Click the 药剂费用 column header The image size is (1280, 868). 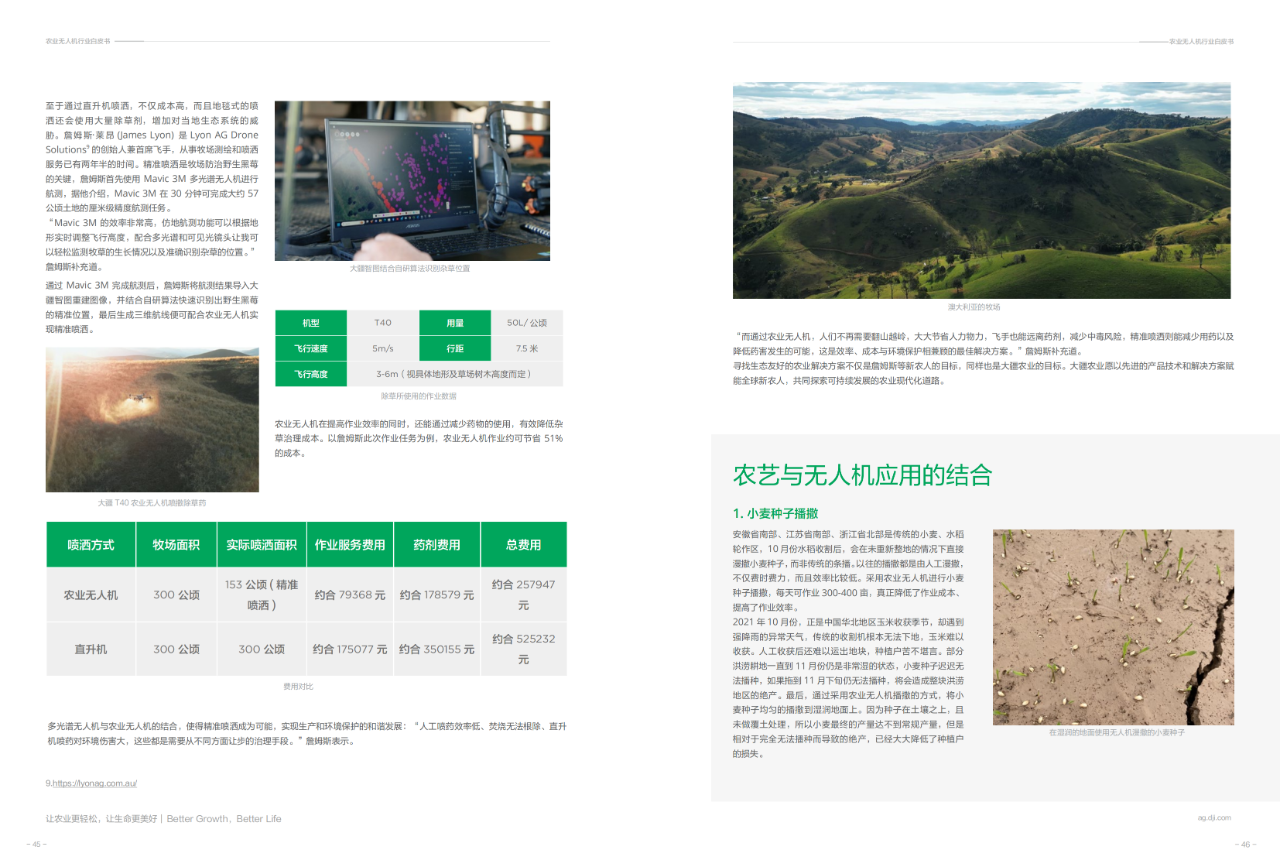coord(437,545)
